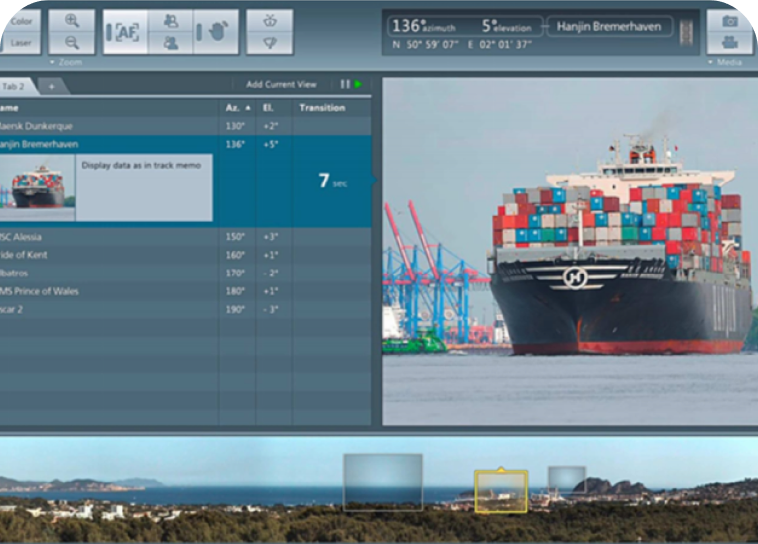The width and height of the screenshot is (758, 544).
Task: Pause the view tour
Action: tap(345, 85)
